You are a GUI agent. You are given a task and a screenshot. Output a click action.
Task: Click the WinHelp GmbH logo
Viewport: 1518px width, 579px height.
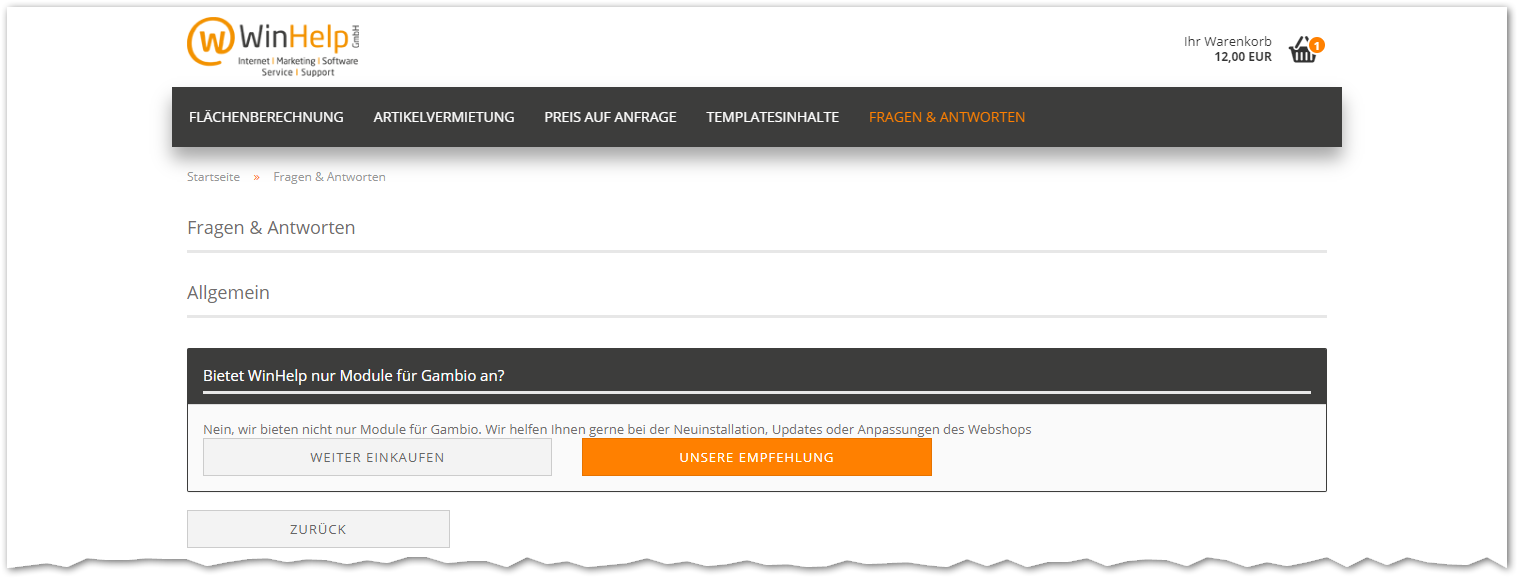[x=273, y=47]
